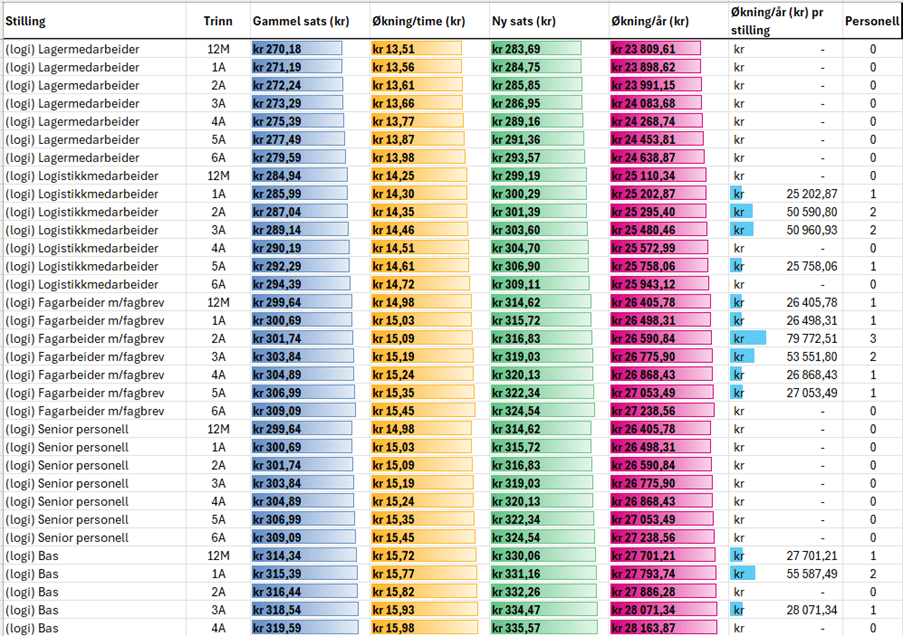The image size is (903, 636).
Task: Select the "Trinn" column header
Action: pyautogui.click(x=217, y=21)
